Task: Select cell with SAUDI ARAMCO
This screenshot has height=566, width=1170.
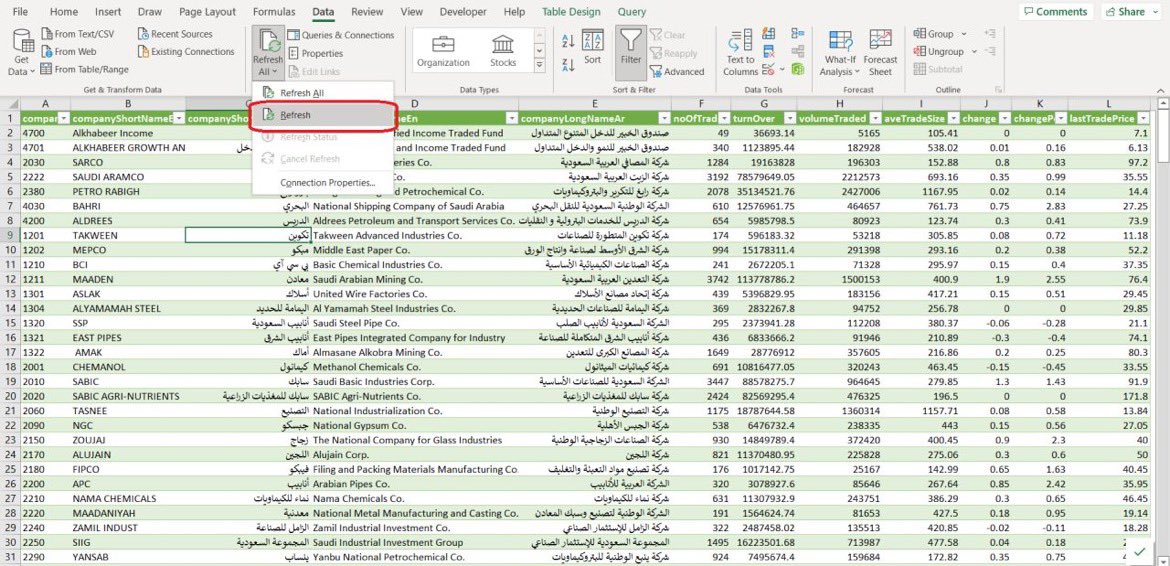Action: click(128, 177)
